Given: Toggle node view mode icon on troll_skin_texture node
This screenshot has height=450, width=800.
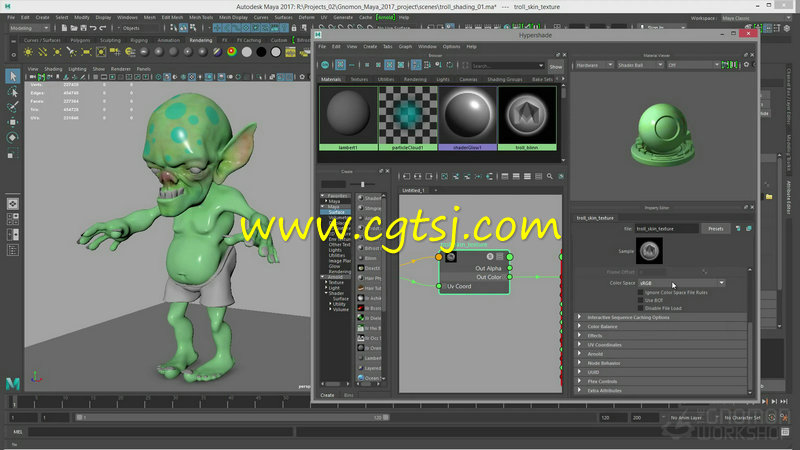Looking at the screenshot, I should pyautogui.click(x=499, y=257).
